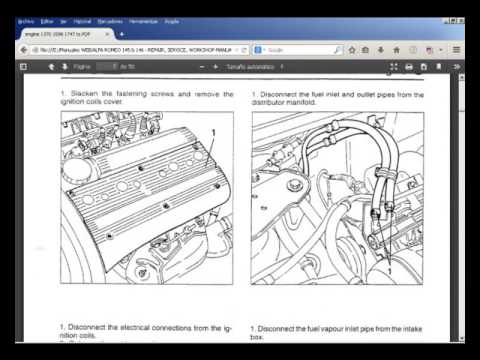The height and width of the screenshot is (360, 480).
Task: Open the Tamaño automático zoom dropdown
Action: click(x=255, y=67)
